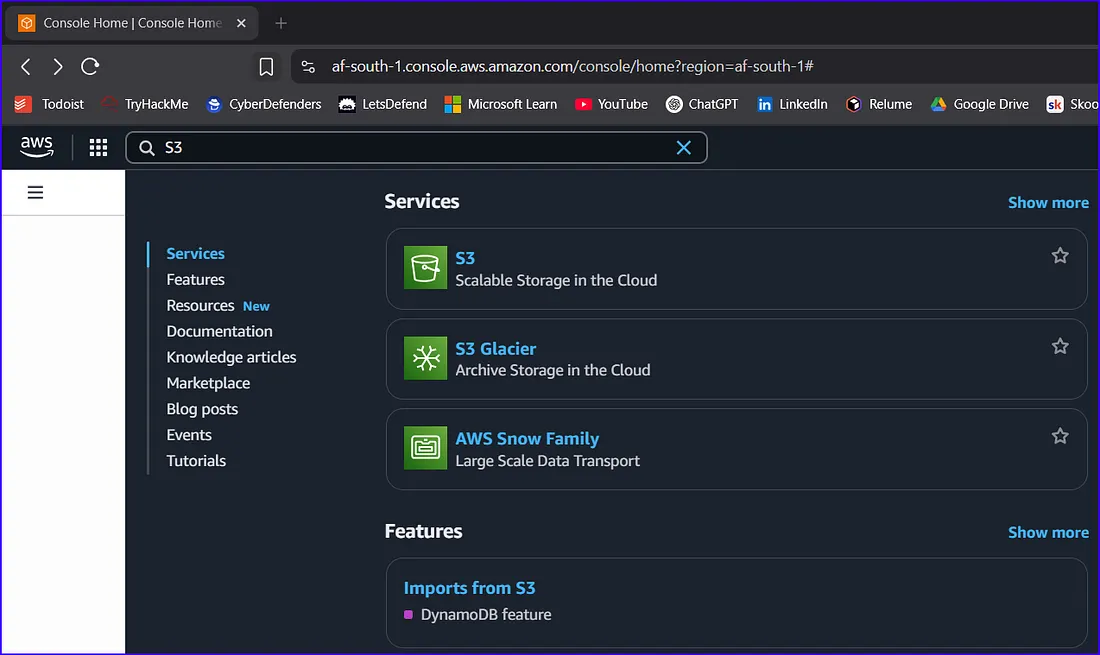The height and width of the screenshot is (655, 1100).
Task: Open the AWS Snow Family link
Action: (527, 439)
